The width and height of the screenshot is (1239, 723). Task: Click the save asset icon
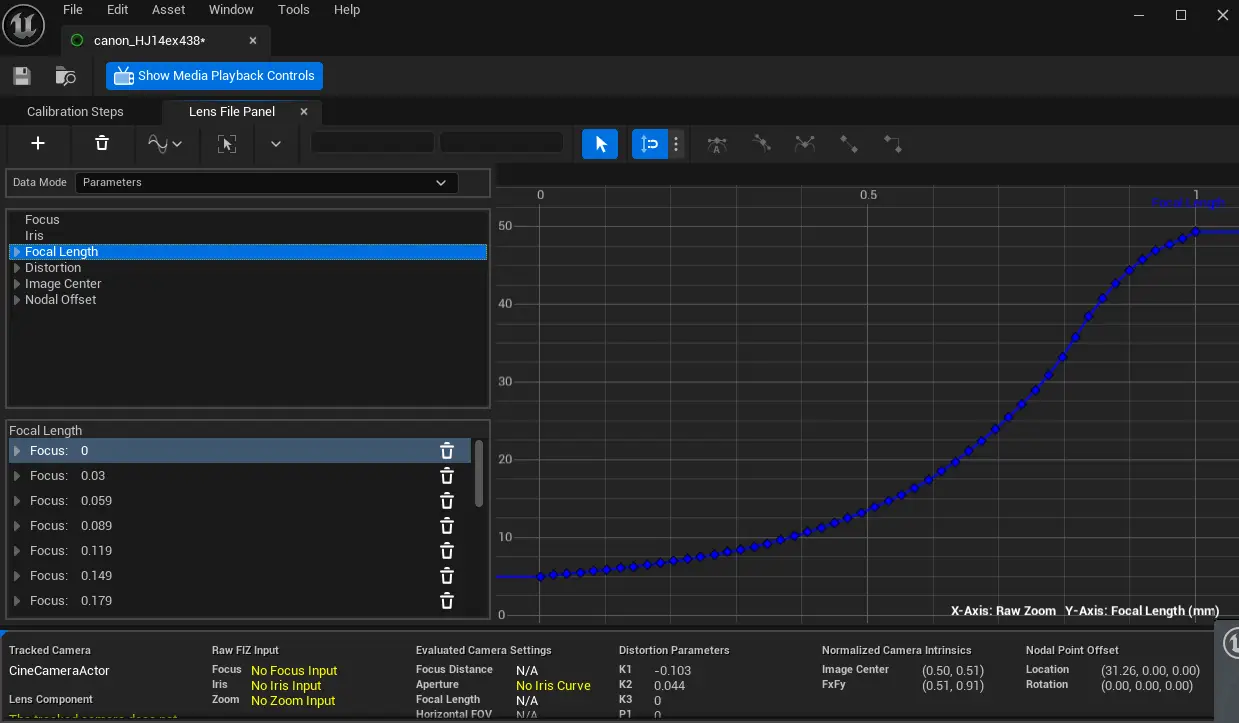[21, 76]
